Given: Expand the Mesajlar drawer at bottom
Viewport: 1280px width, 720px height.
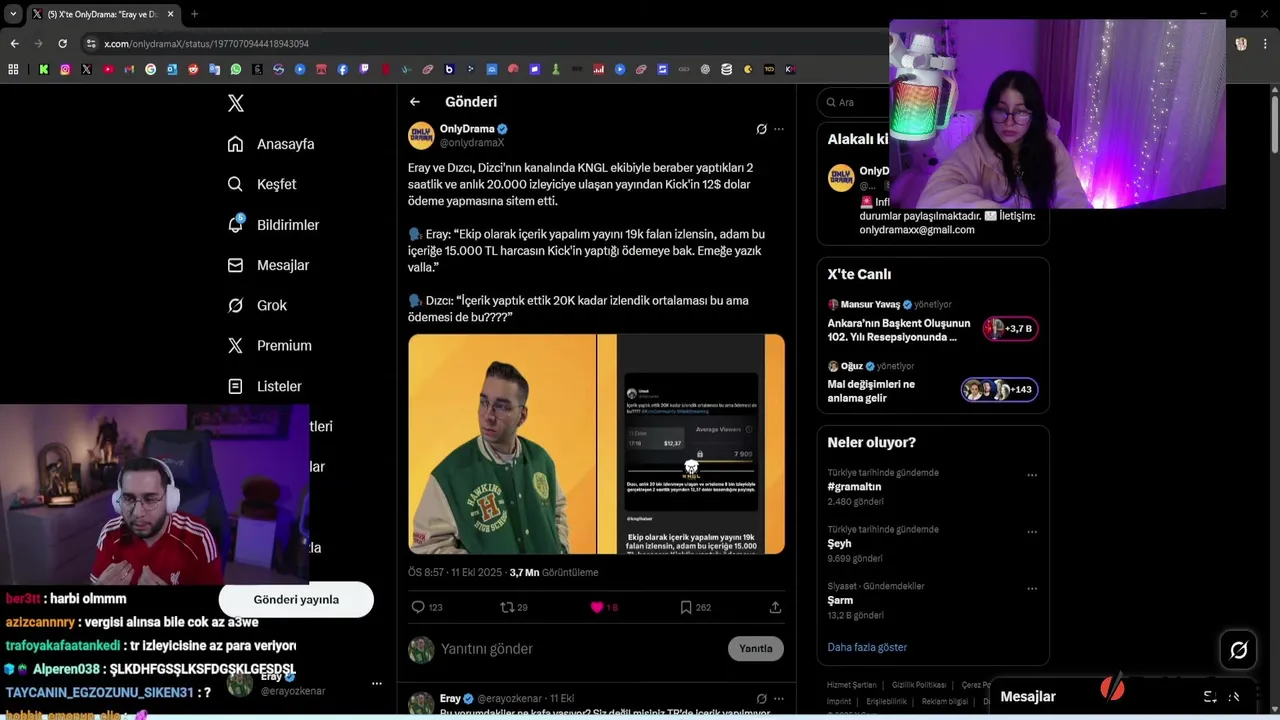Looking at the screenshot, I should tap(1235, 697).
